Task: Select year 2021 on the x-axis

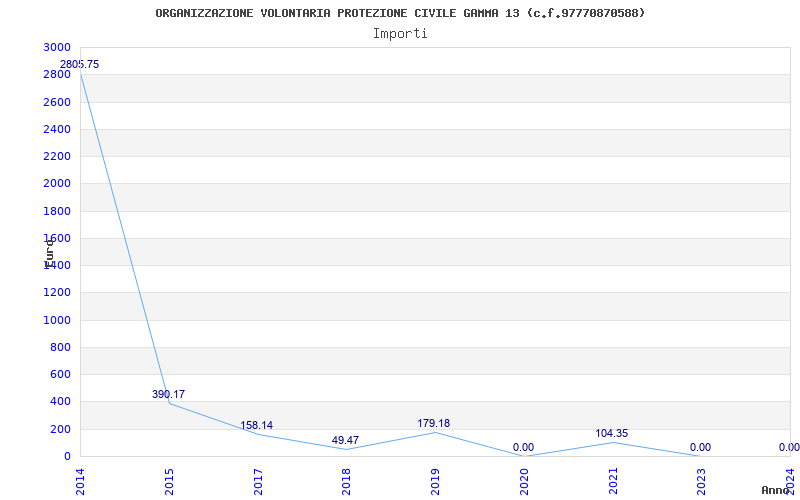Action: (x=613, y=480)
